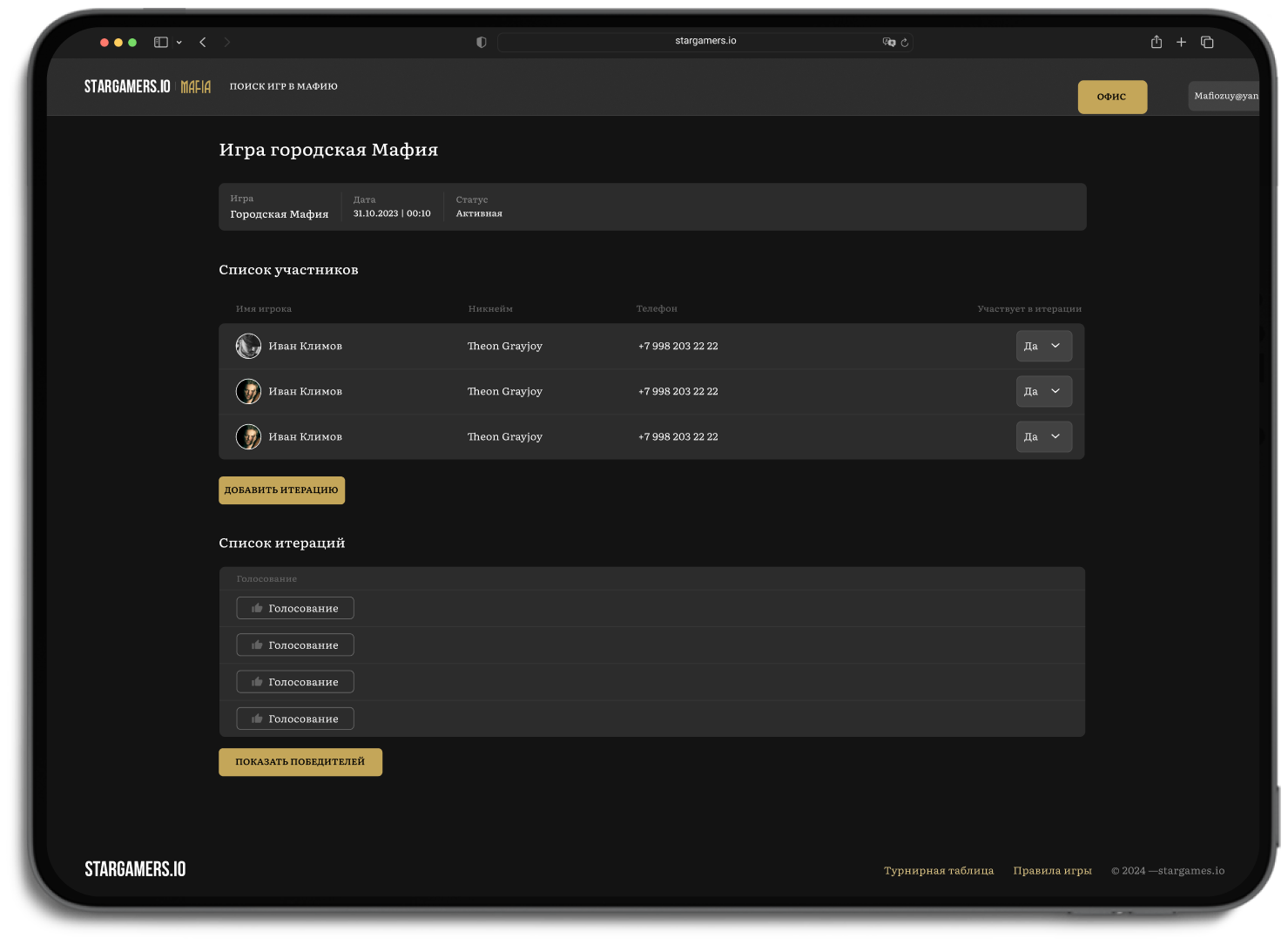Open the Турнирная таблица footer link

click(938, 870)
